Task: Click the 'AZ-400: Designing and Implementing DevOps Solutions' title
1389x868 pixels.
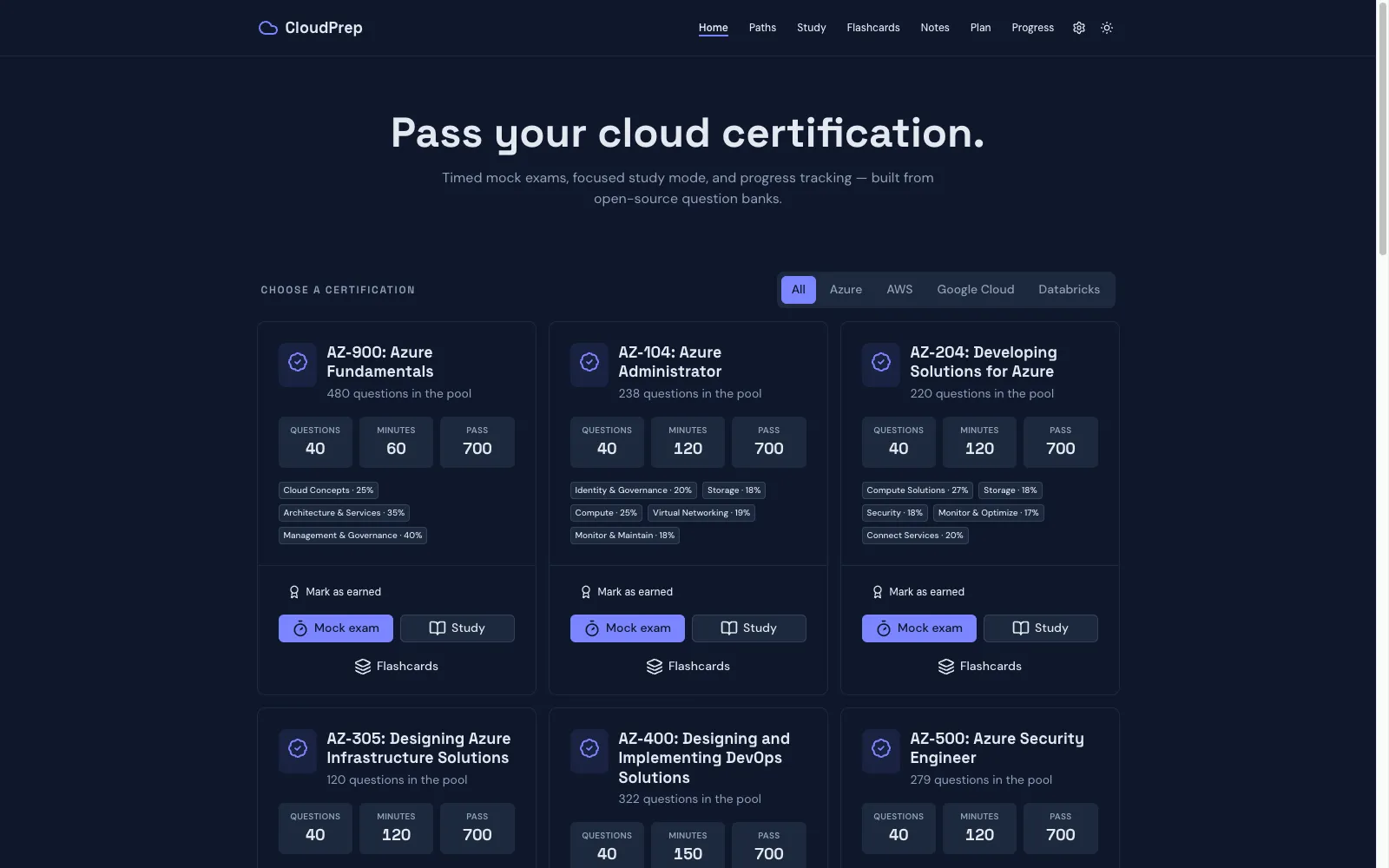Action: [x=704, y=759]
